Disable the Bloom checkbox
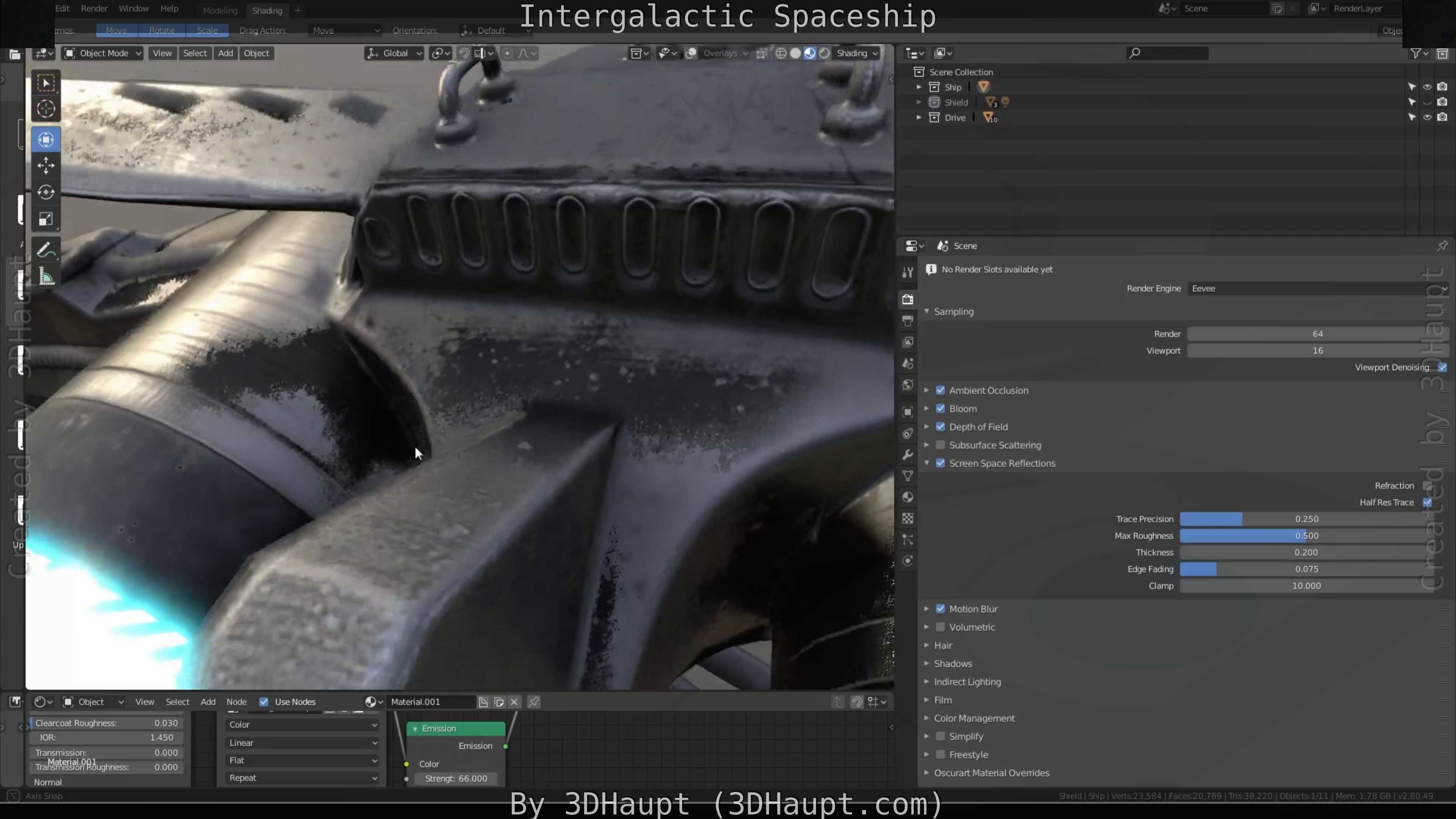The image size is (1456, 819). pyautogui.click(x=940, y=409)
